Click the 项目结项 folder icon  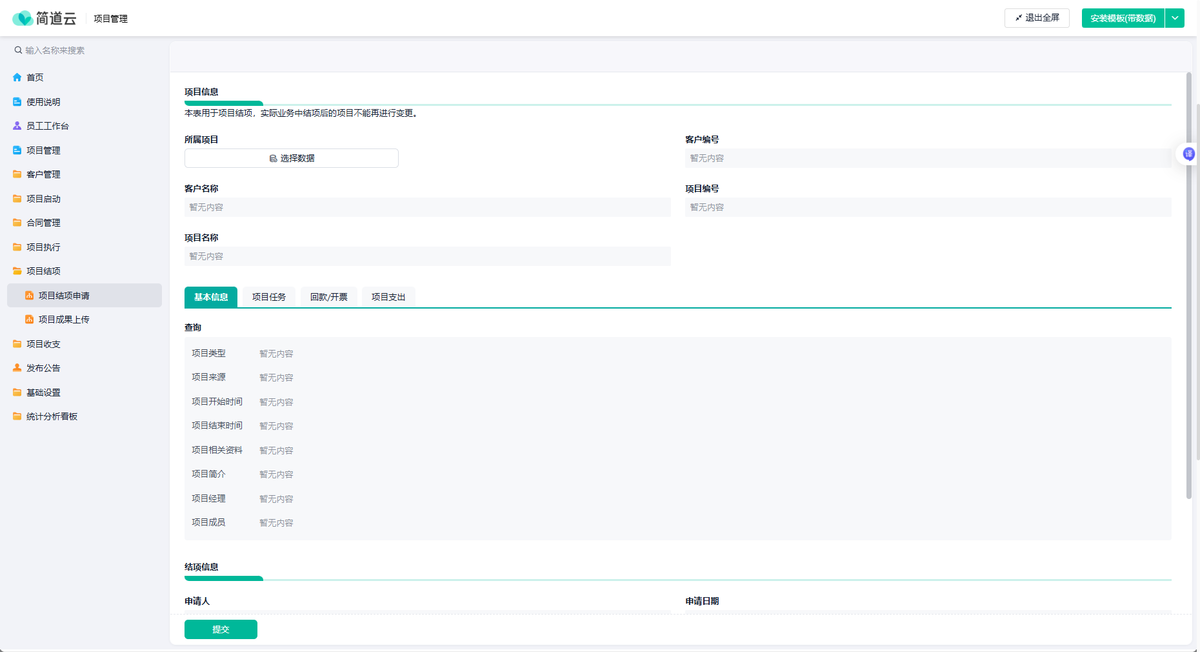point(17,271)
